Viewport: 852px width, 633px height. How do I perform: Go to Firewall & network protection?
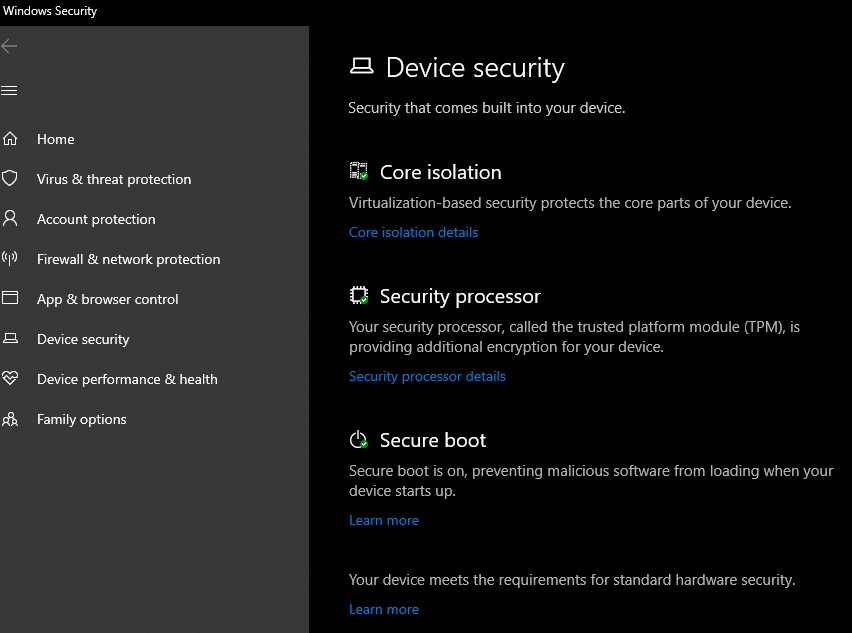(x=128, y=259)
